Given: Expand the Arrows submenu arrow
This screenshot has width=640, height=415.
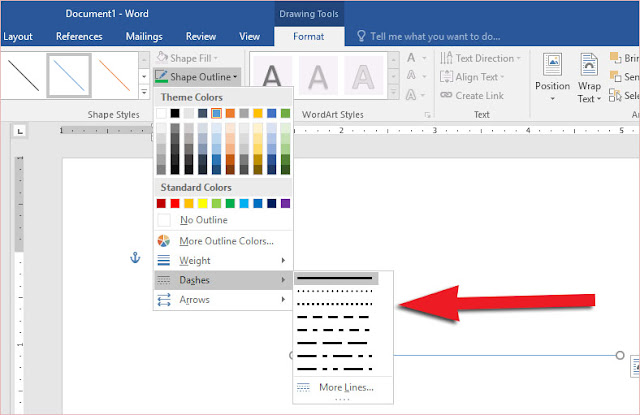Looking at the screenshot, I should (283, 300).
